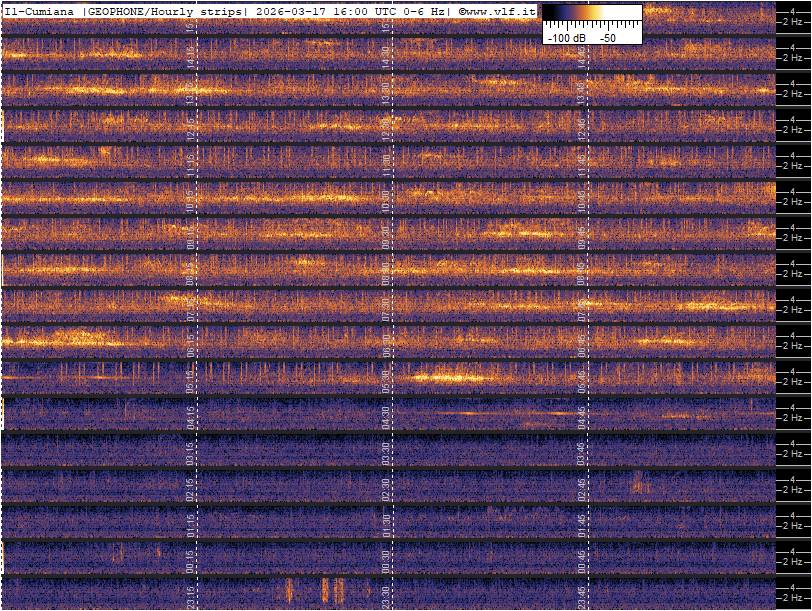Select the 10:45 time marker
This screenshot has width=812, height=611.
pyautogui.click(x=581, y=200)
